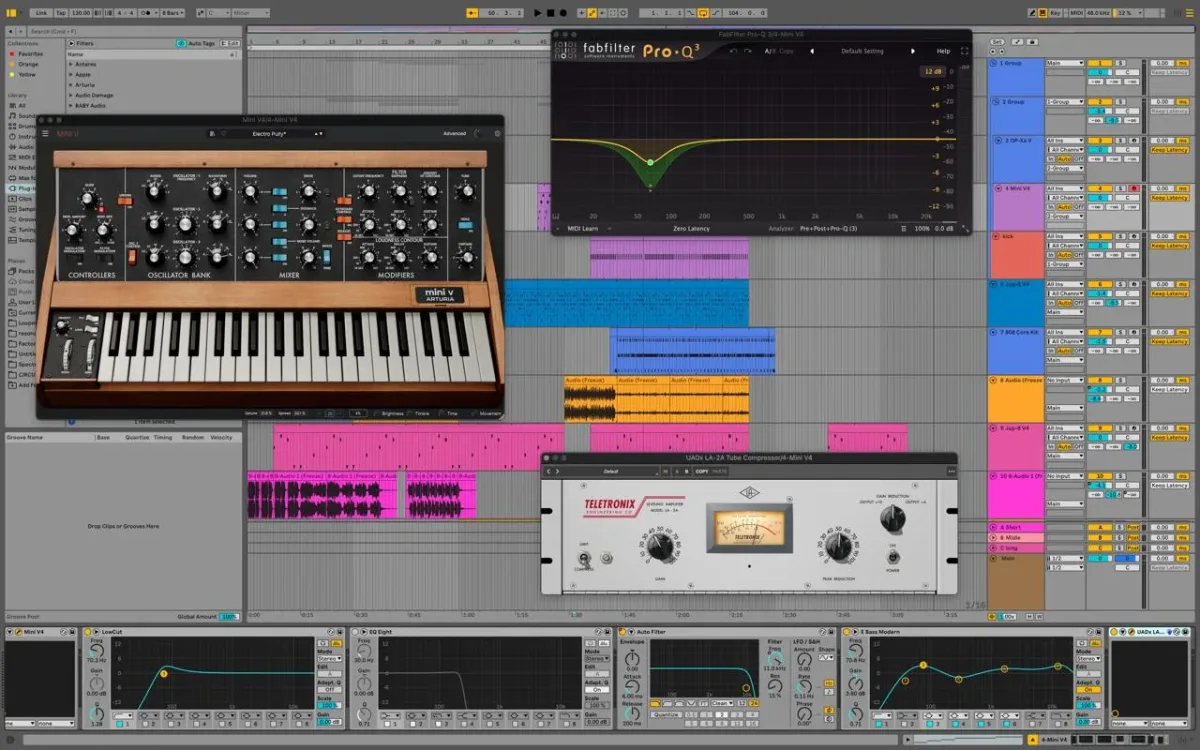Viewport: 1200px width, 750px height.
Task: Click the Record button in the transport bar
Action: (x=563, y=13)
